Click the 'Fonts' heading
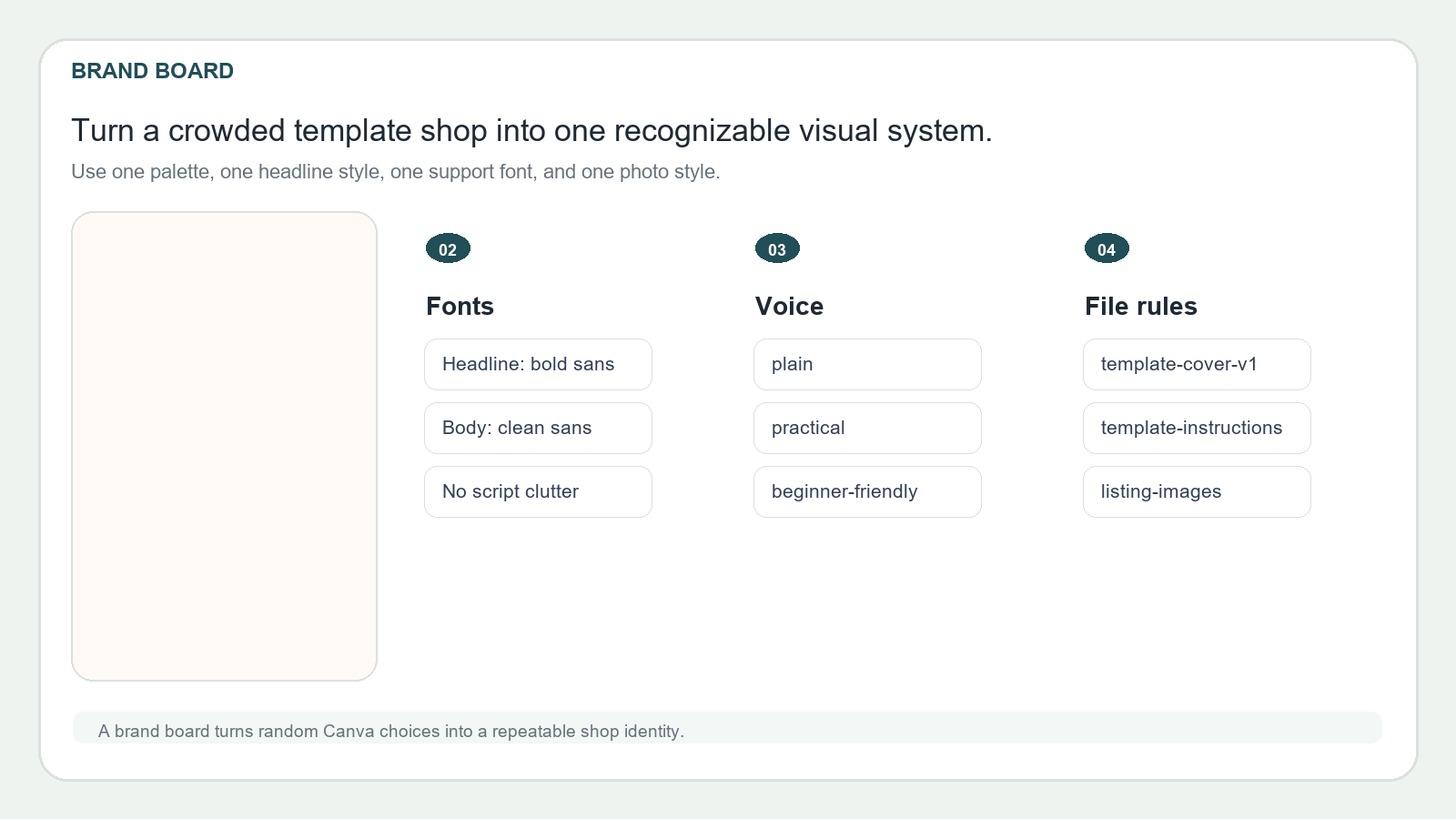1456x819 pixels. (x=460, y=307)
